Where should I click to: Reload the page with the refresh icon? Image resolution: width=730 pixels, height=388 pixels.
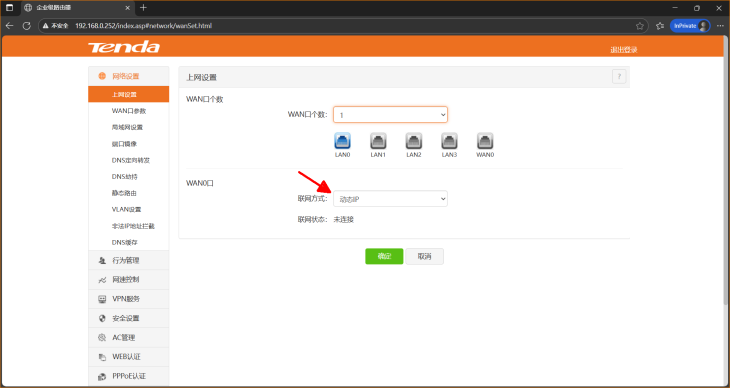pyautogui.click(x=27, y=26)
